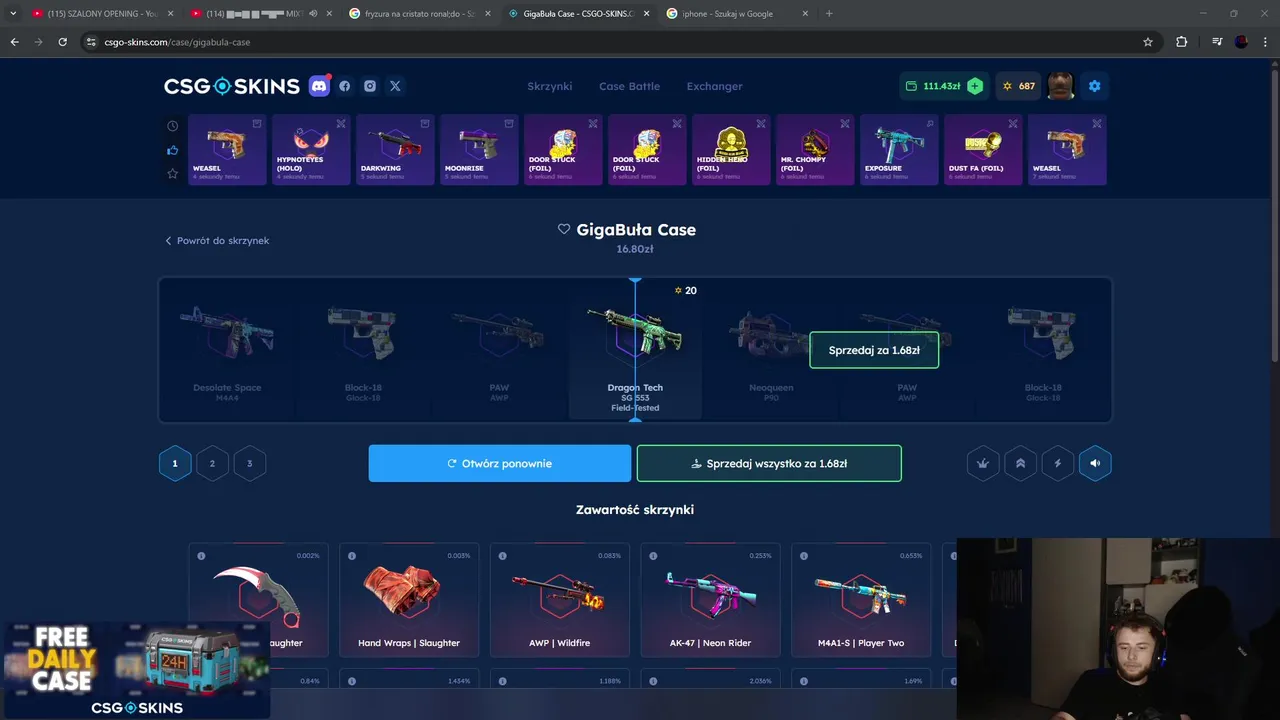The height and width of the screenshot is (720, 1280).
Task: Open the X (Twitter) social icon
Action: pos(395,86)
